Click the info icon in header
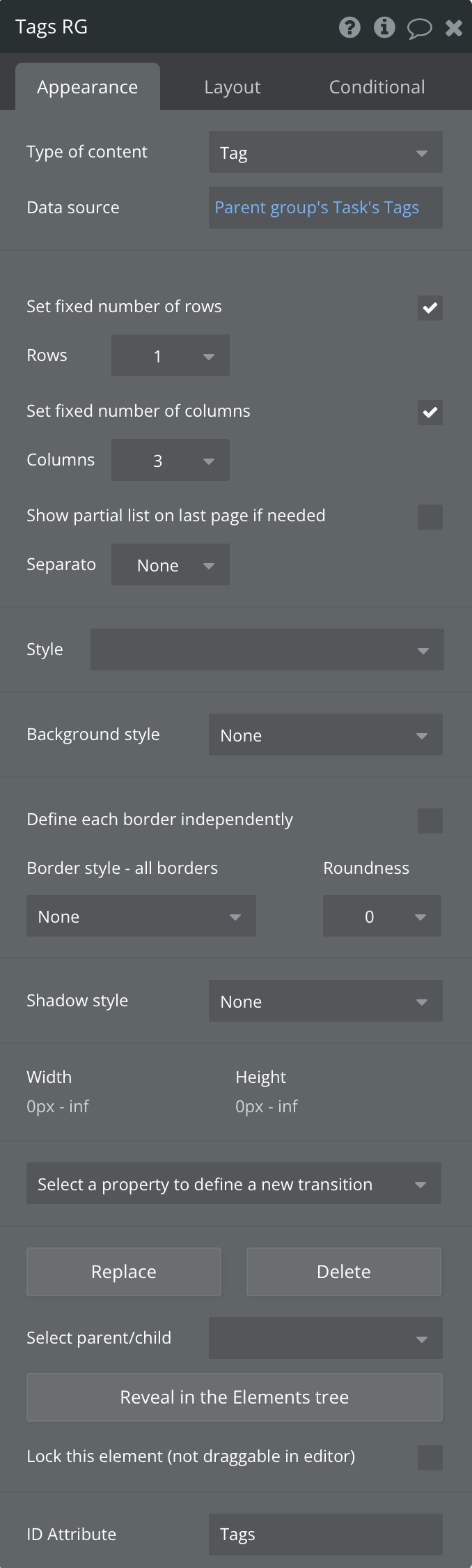Image resolution: width=472 pixels, height=1568 pixels. click(384, 27)
